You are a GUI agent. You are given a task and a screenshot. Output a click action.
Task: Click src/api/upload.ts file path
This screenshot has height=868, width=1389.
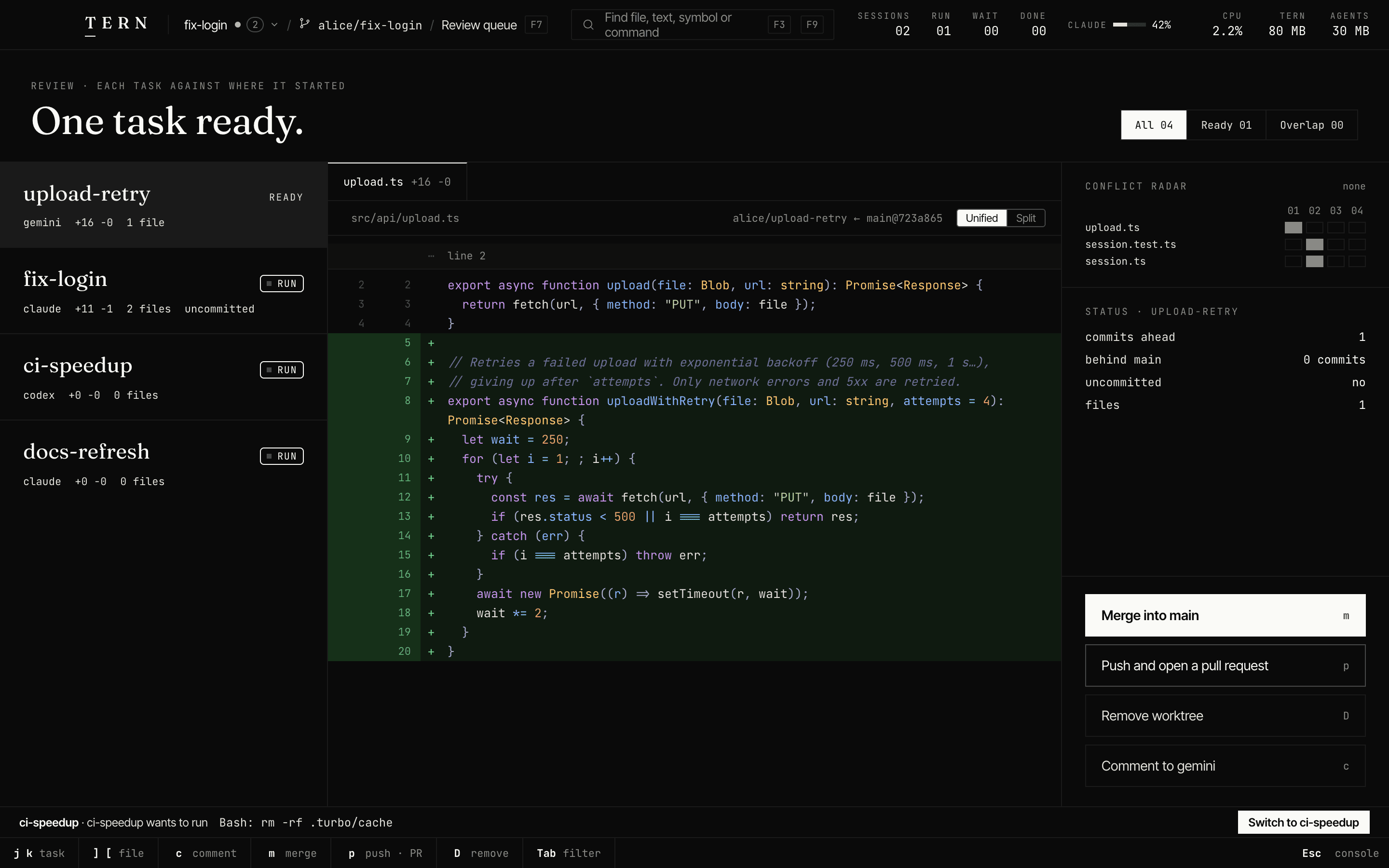[405, 218]
